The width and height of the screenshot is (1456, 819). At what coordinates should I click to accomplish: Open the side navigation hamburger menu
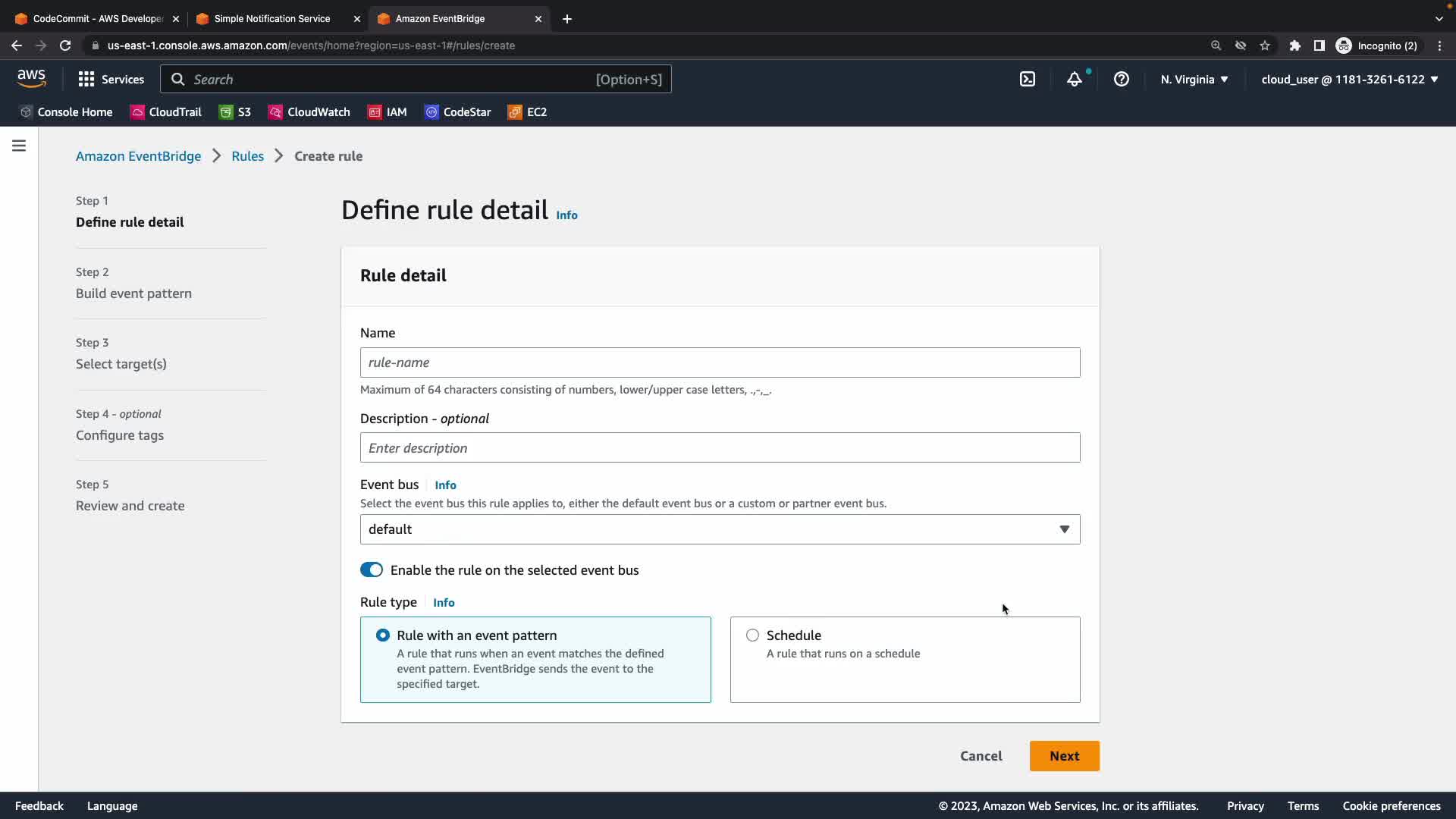coord(19,146)
